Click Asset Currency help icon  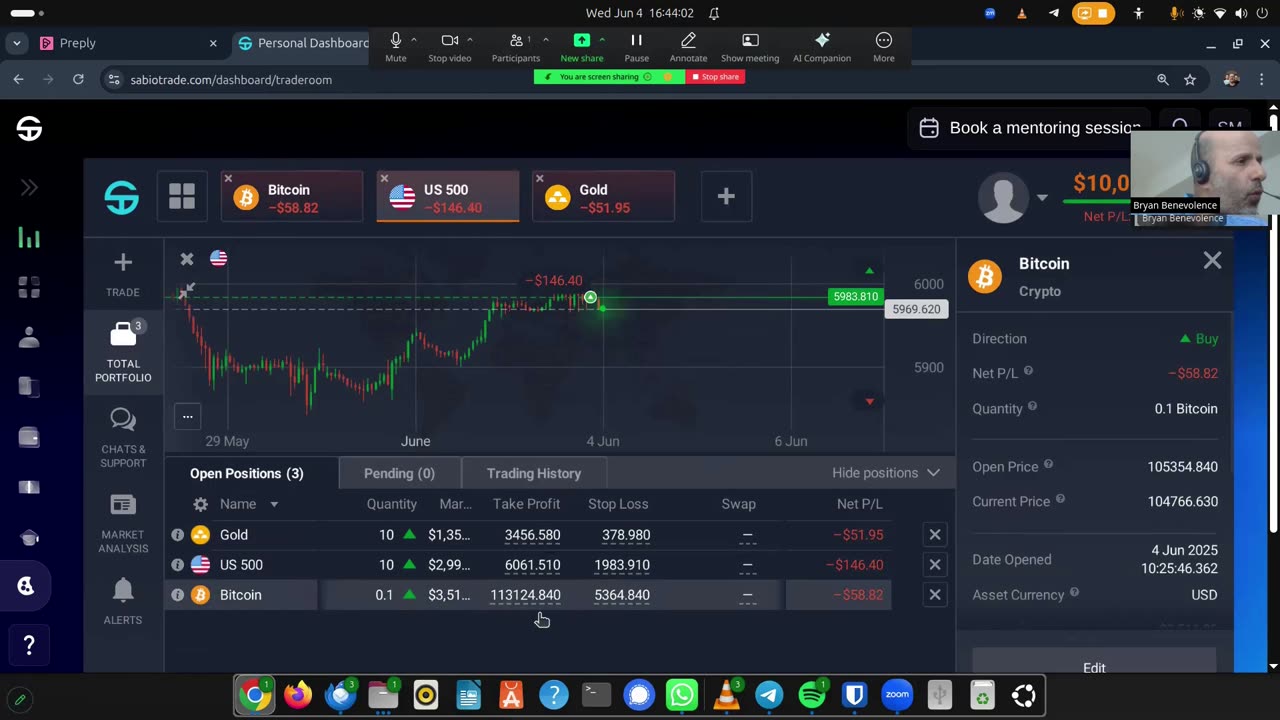pyautogui.click(x=1074, y=593)
